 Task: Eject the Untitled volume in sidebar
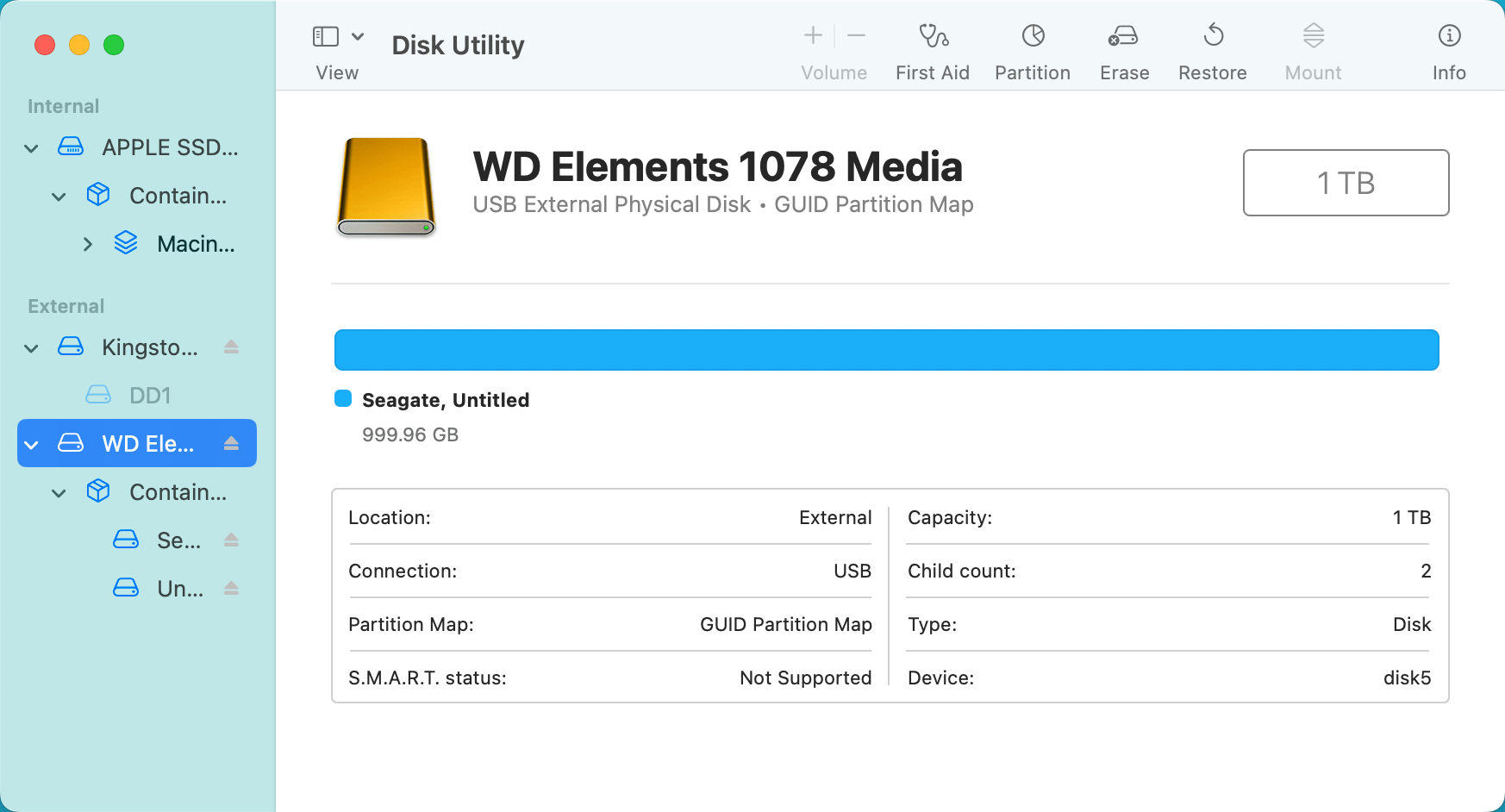[231, 588]
